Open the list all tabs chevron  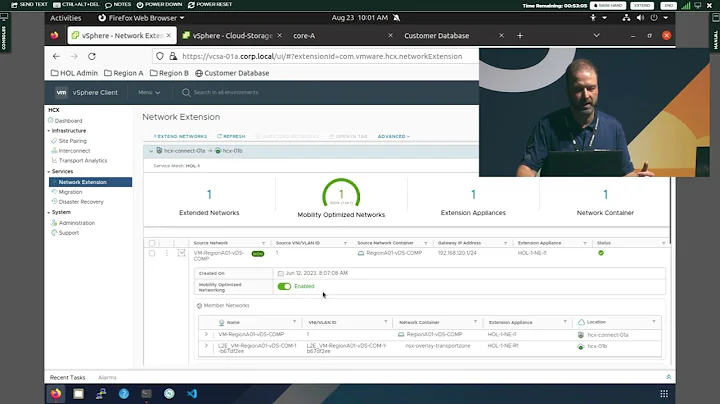pos(596,35)
